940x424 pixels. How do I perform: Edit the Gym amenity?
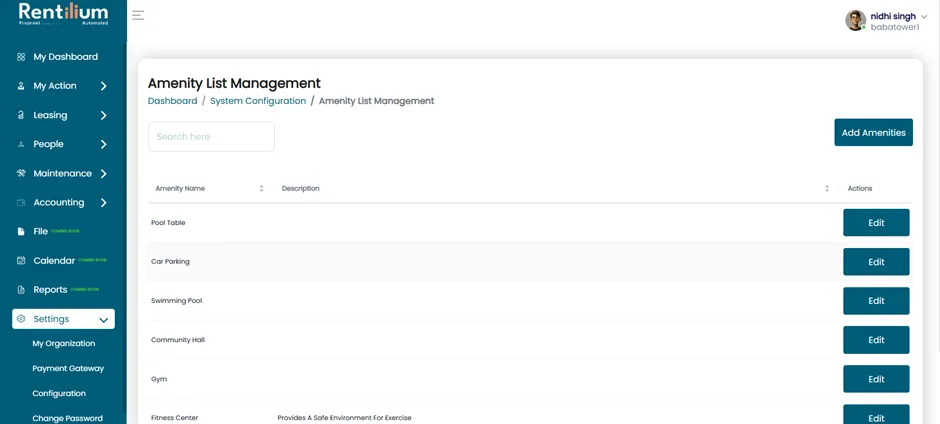(x=876, y=379)
